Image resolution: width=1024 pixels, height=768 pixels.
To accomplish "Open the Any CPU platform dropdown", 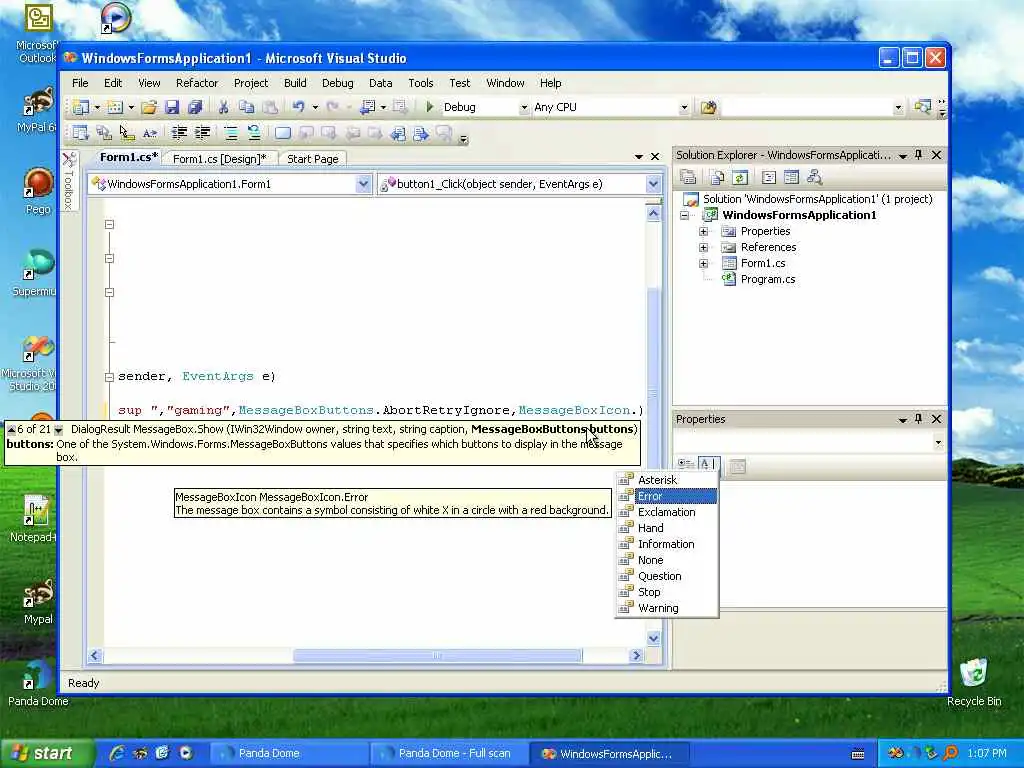I will [684, 107].
